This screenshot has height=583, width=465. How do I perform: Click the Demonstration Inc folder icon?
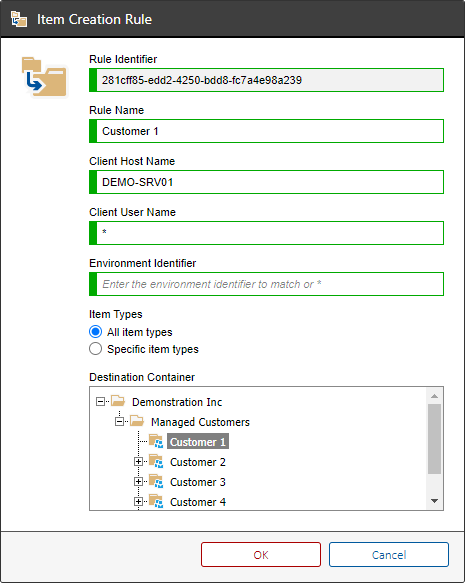(x=118, y=401)
